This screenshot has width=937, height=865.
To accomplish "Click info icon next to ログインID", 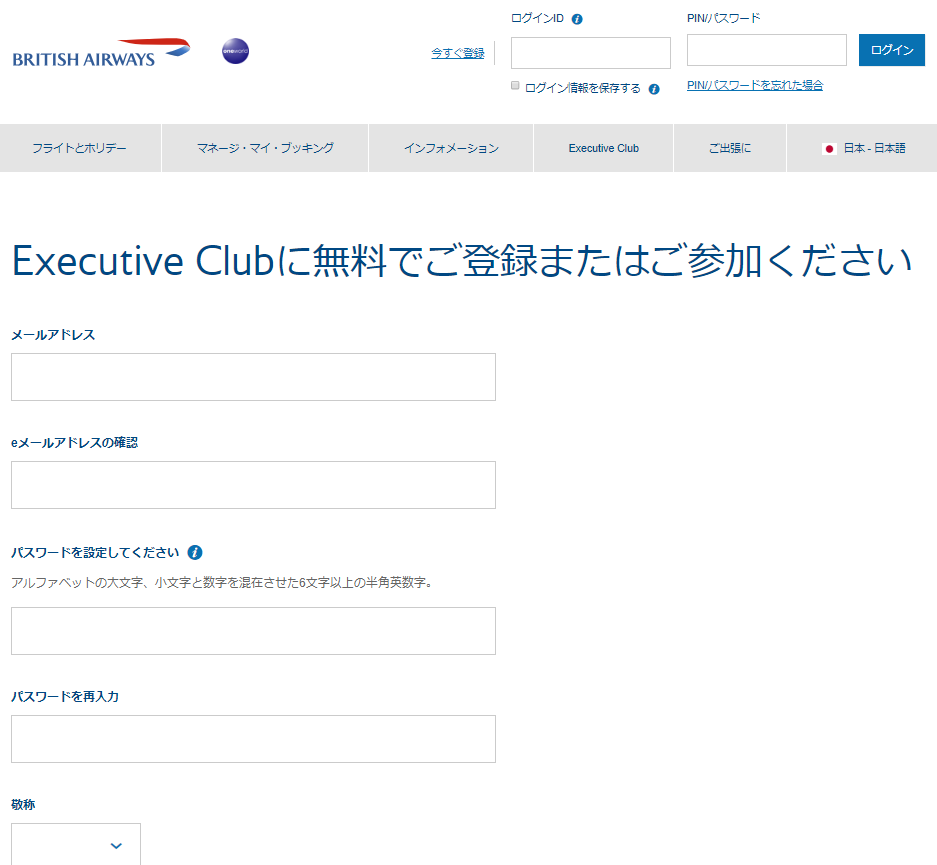I will click(x=577, y=19).
